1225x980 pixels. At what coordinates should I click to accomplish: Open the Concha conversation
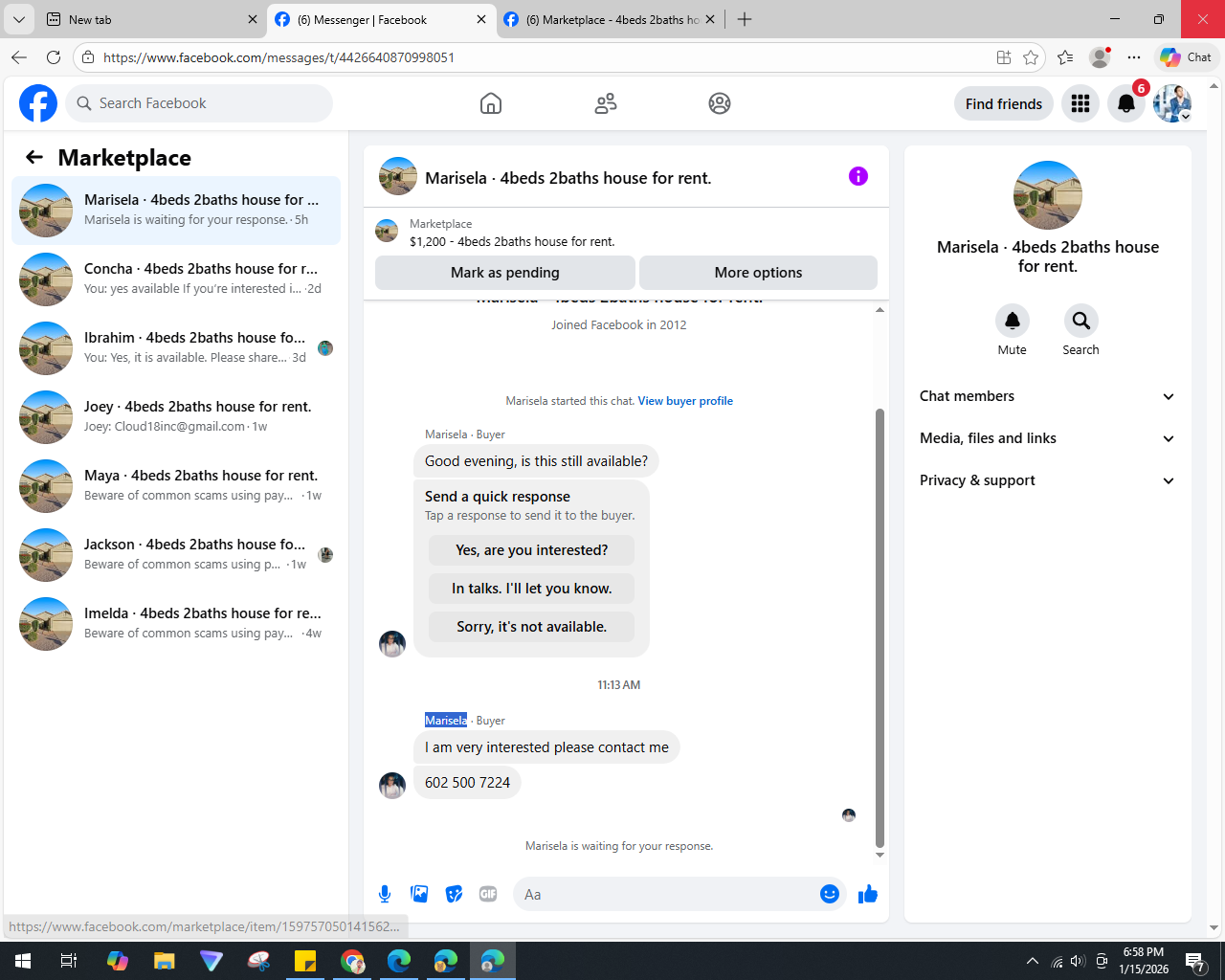[176, 279]
